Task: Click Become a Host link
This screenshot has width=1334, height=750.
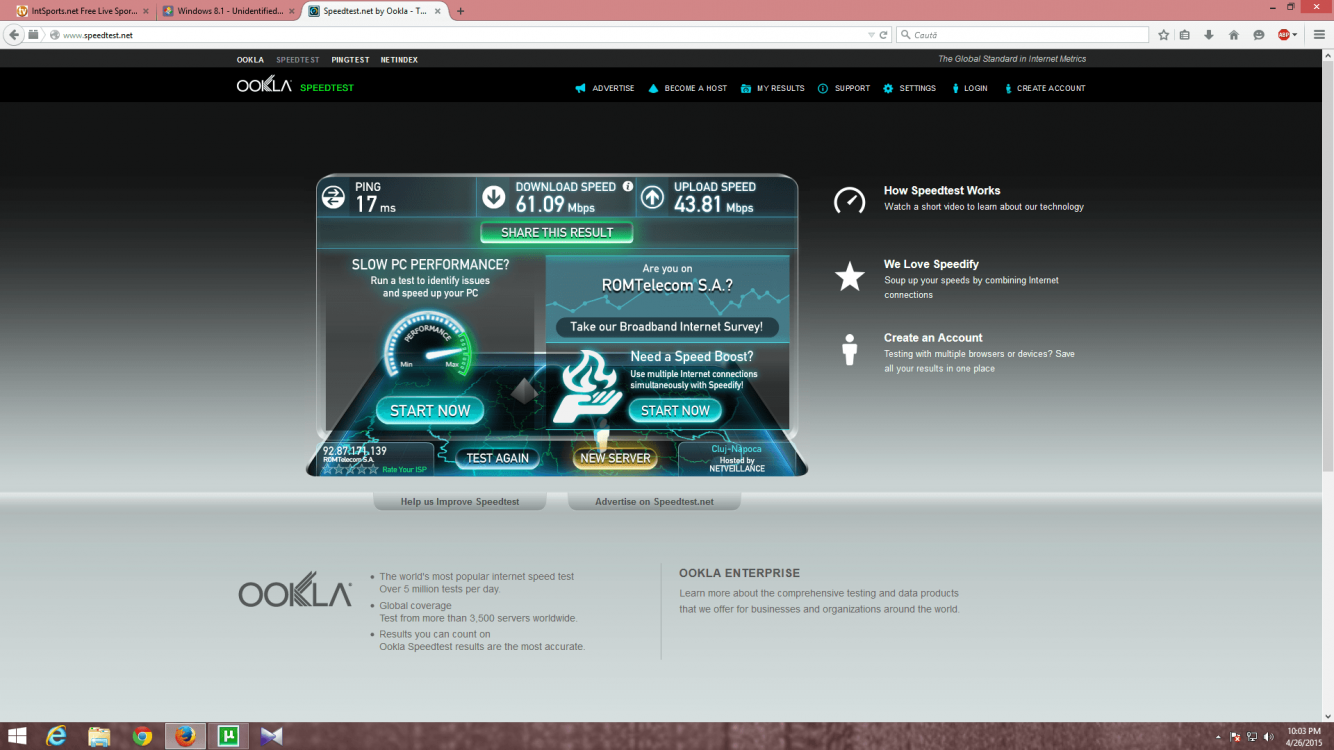Action: [x=688, y=88]
